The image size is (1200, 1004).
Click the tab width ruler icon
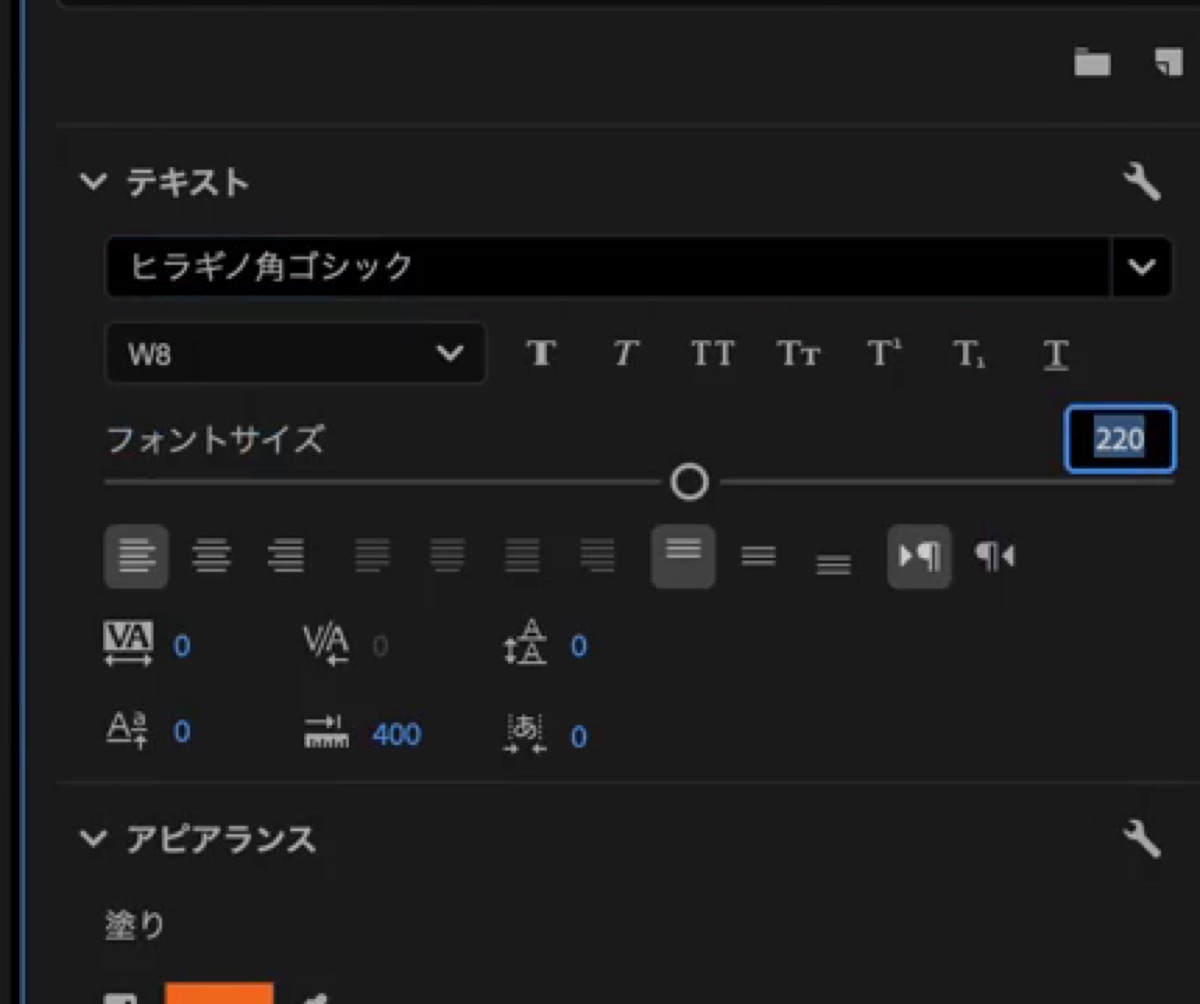[x=326, y=732]
